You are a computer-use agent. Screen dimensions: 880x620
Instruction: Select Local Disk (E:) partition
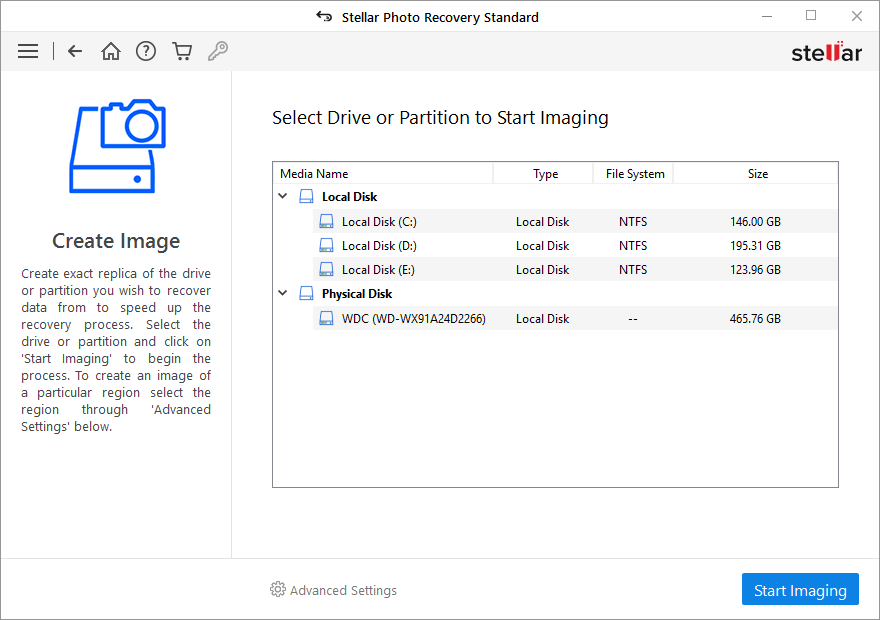378,270
